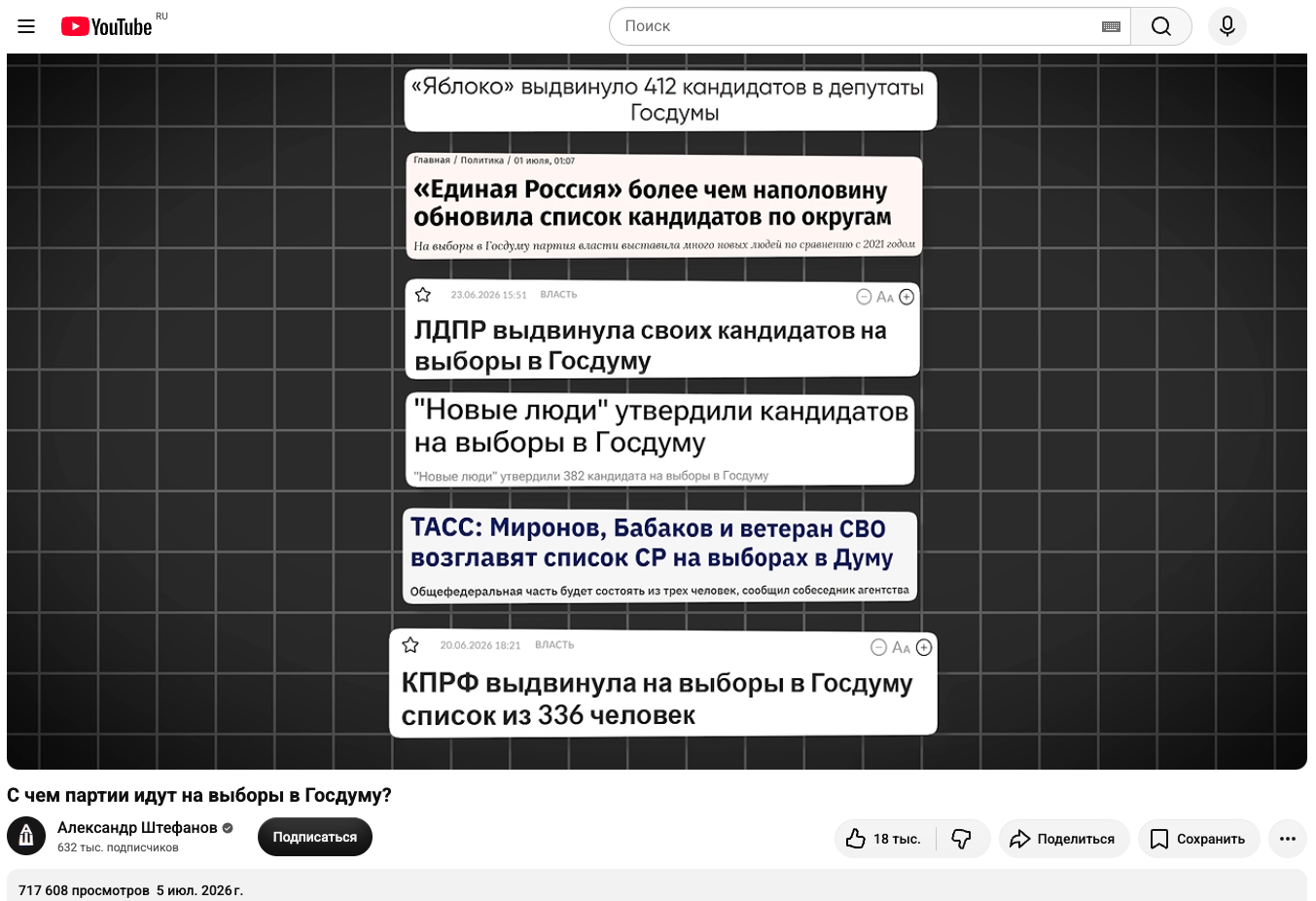Save video with Сохранить button
This screenshot has height=901, width=1316.
[1198, 839]
